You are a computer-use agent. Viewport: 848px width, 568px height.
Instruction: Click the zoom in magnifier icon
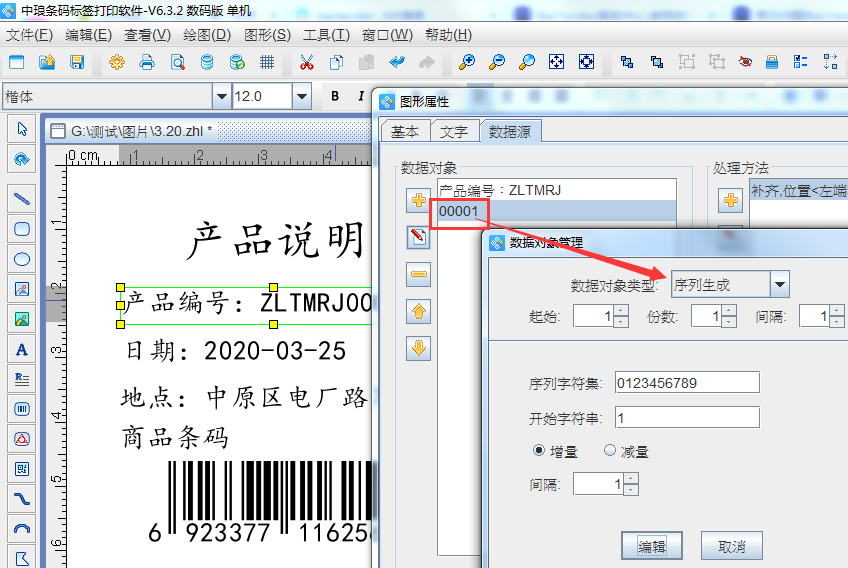[466, 62]
